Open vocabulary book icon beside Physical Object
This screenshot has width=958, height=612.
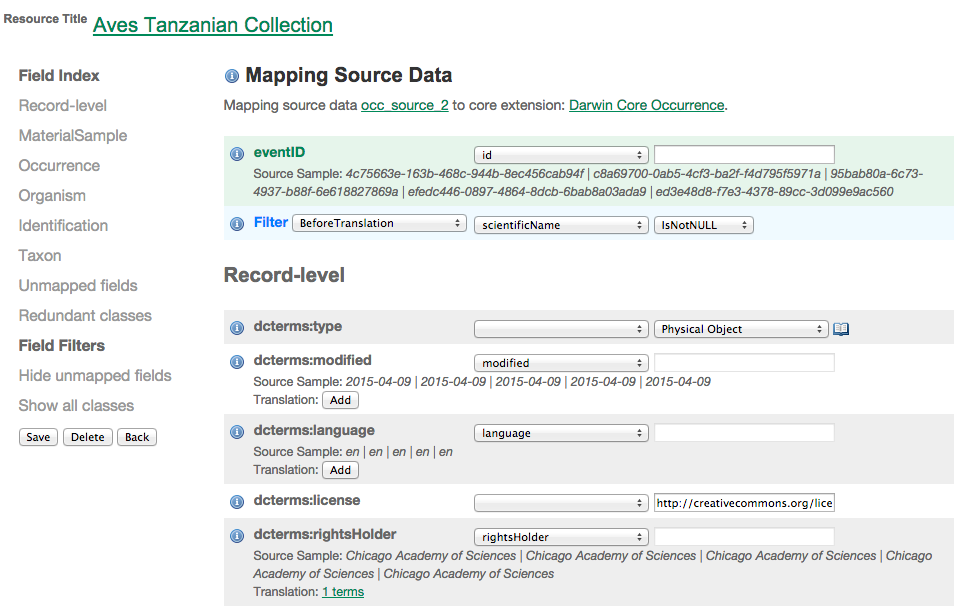(x=841, y=329)
